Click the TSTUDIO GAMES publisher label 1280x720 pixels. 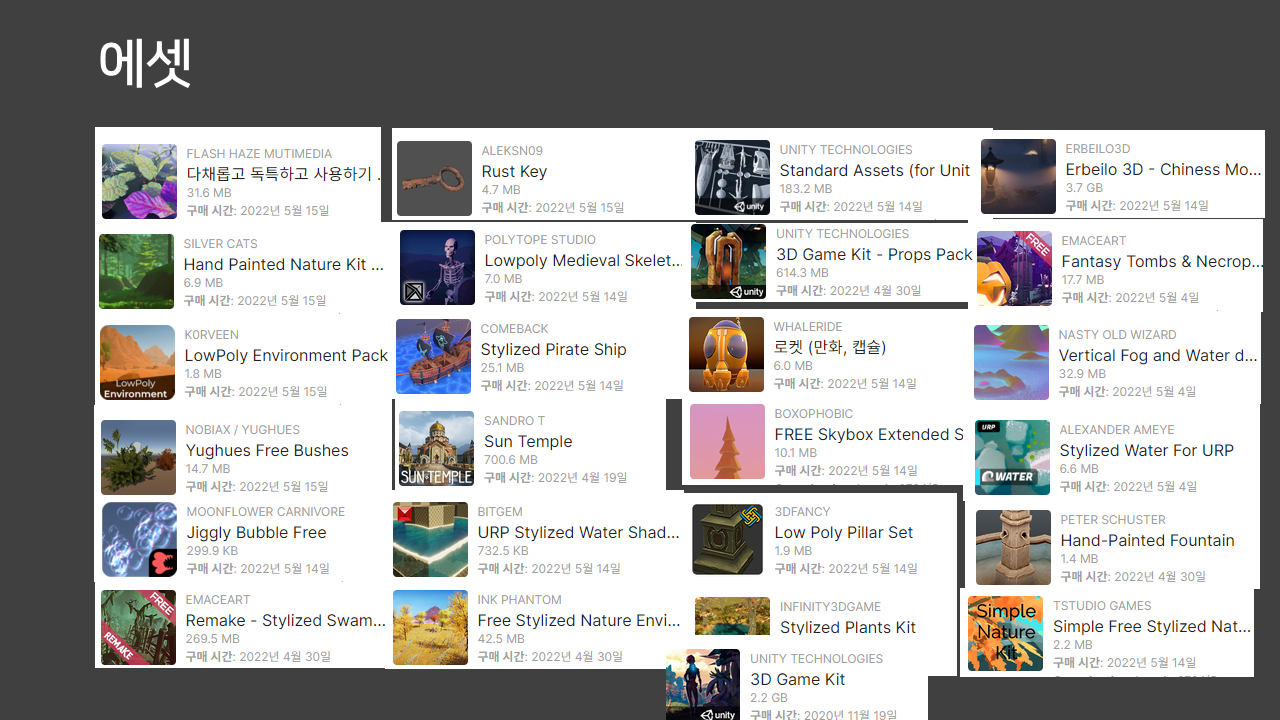coord(1102,606)
